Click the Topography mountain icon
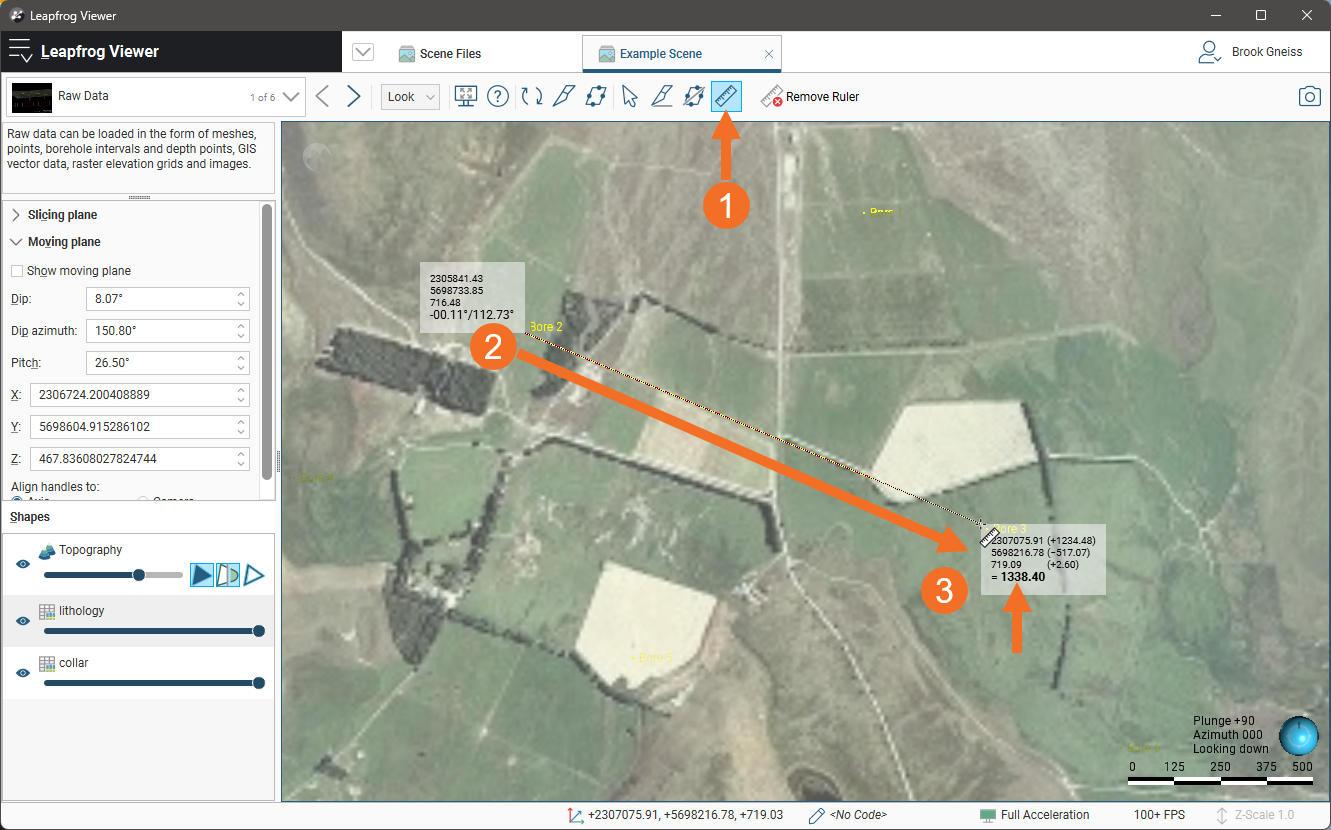1331x830 pixels. coord(47,552)
